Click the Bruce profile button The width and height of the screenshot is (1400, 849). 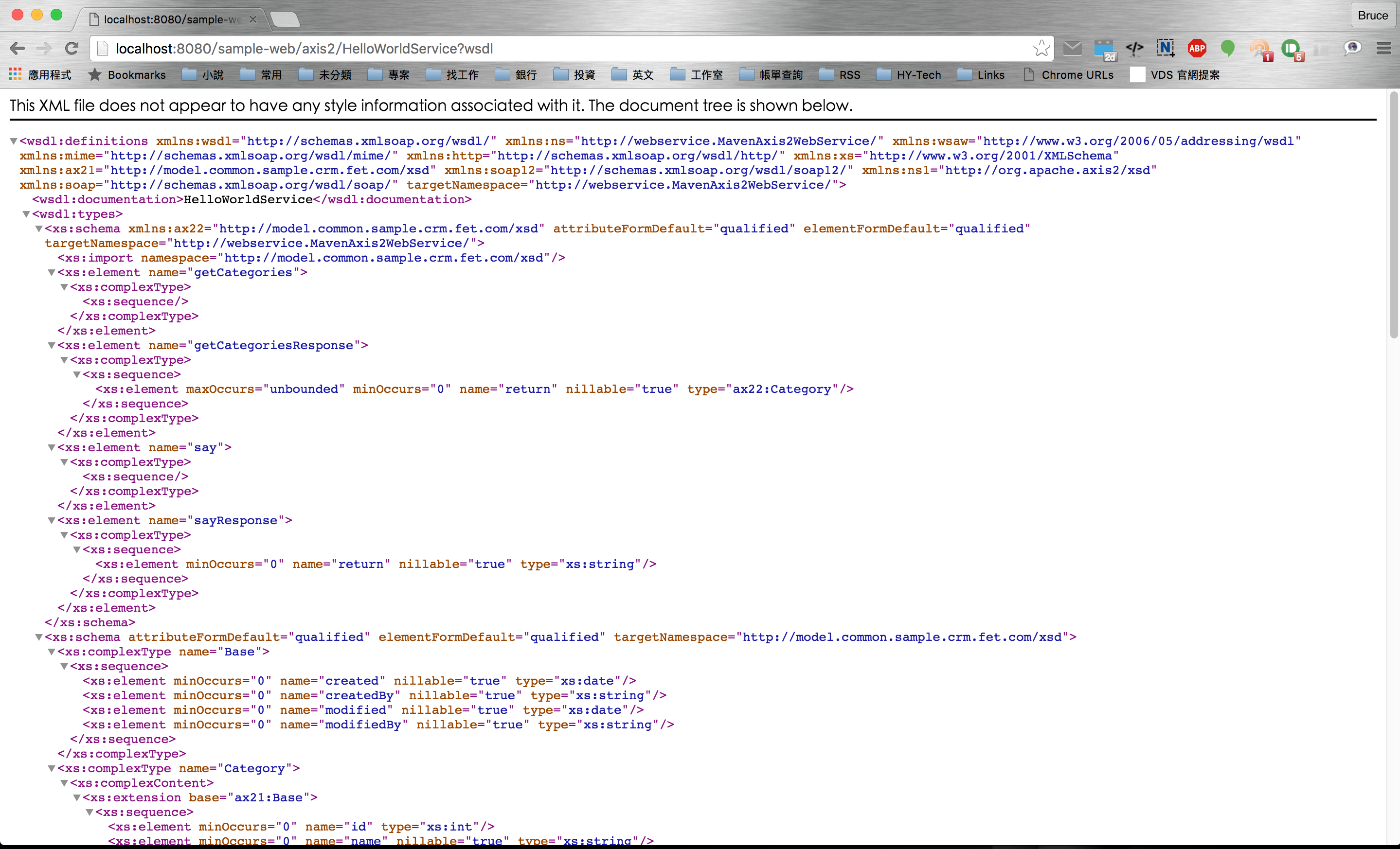pyautogui.click(x=1372, y=16)
